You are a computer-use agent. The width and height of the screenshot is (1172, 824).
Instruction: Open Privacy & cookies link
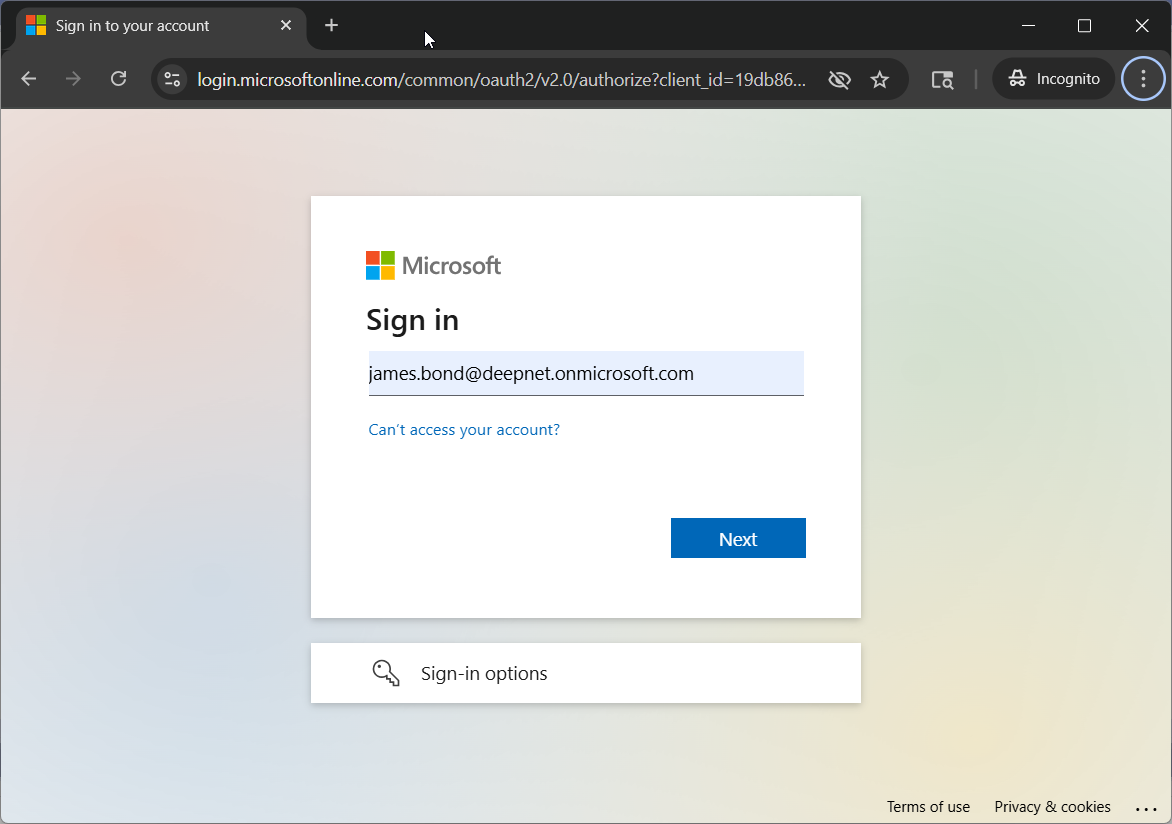(x=1052, y=807)
